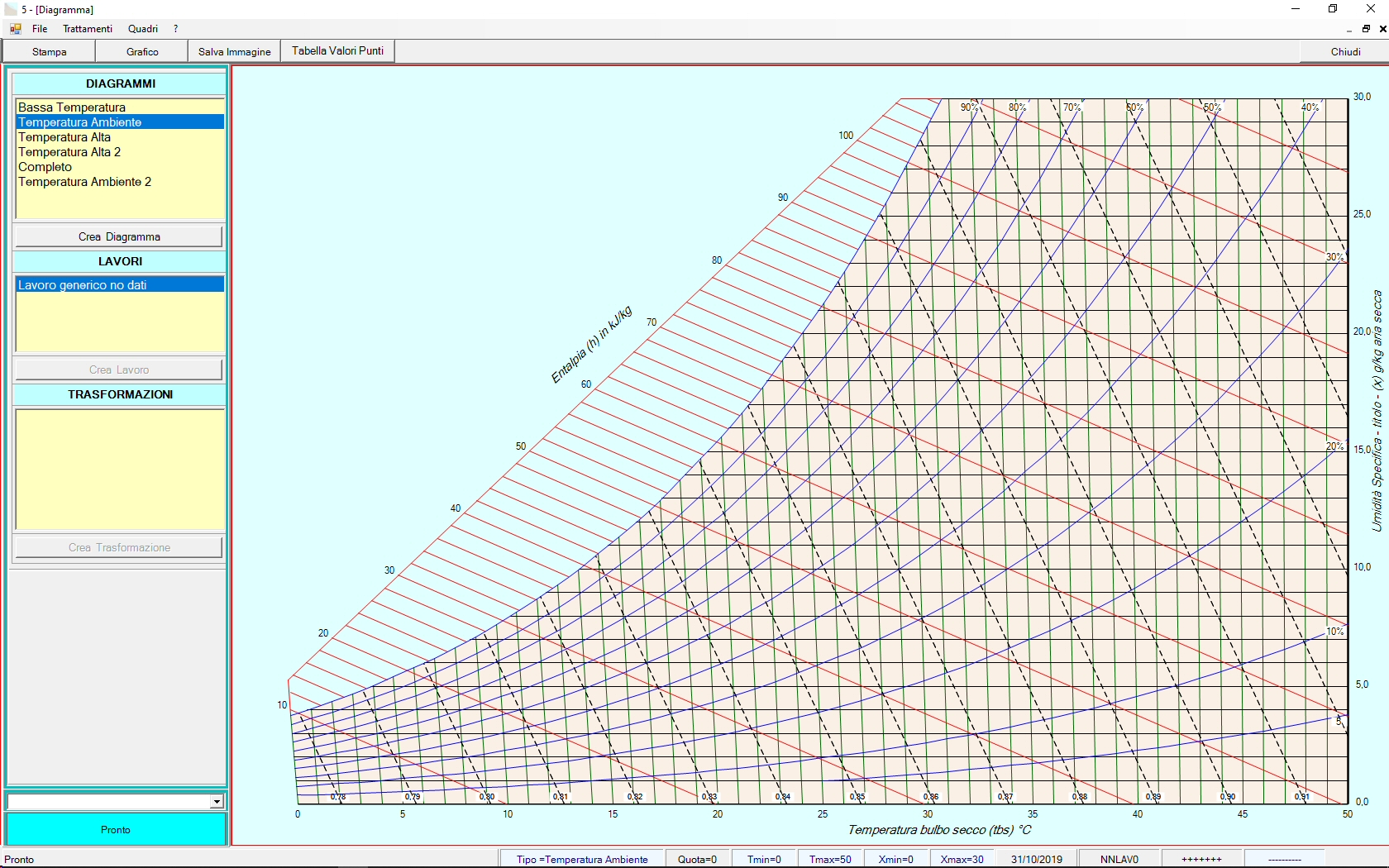Screen dimensions: 1389x868
Task: Restore the inner diagram child window
Action: point(1366,29)
